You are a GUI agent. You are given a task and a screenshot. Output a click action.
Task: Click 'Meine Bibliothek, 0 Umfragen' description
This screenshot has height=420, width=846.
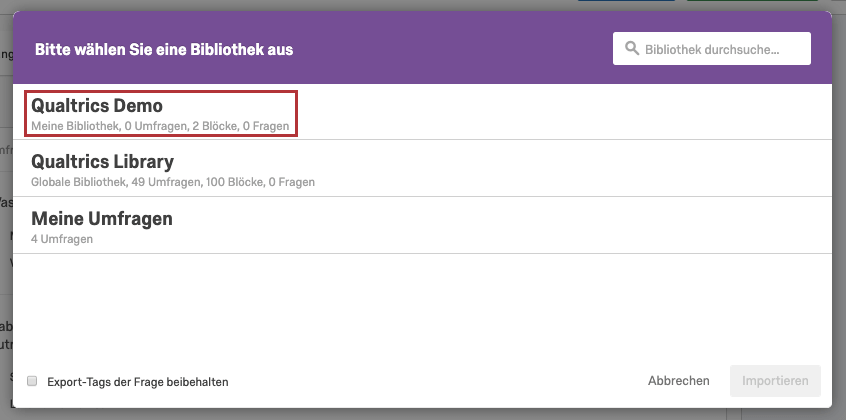[160, 126]
